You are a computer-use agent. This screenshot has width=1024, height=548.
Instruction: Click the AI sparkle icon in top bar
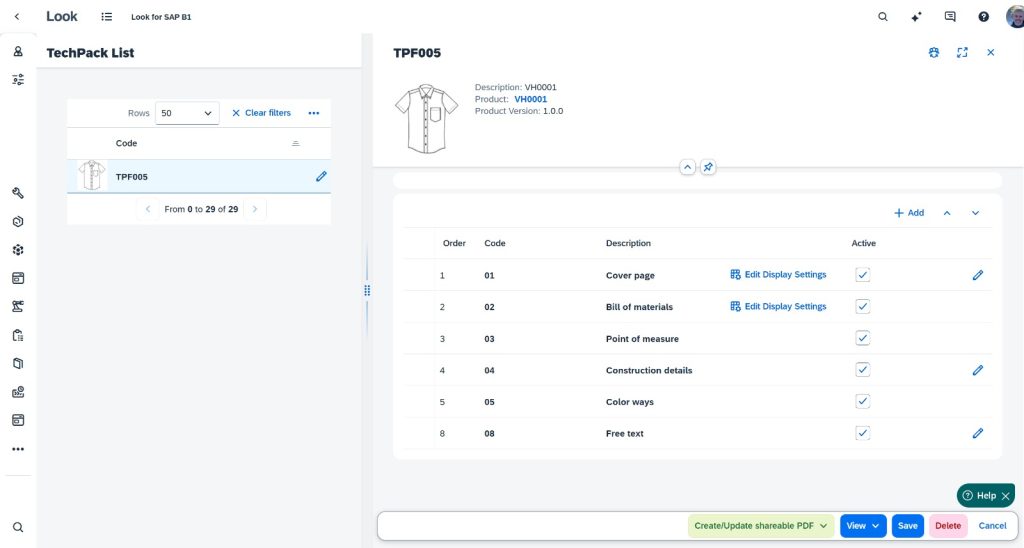click(x=916, y=17)
